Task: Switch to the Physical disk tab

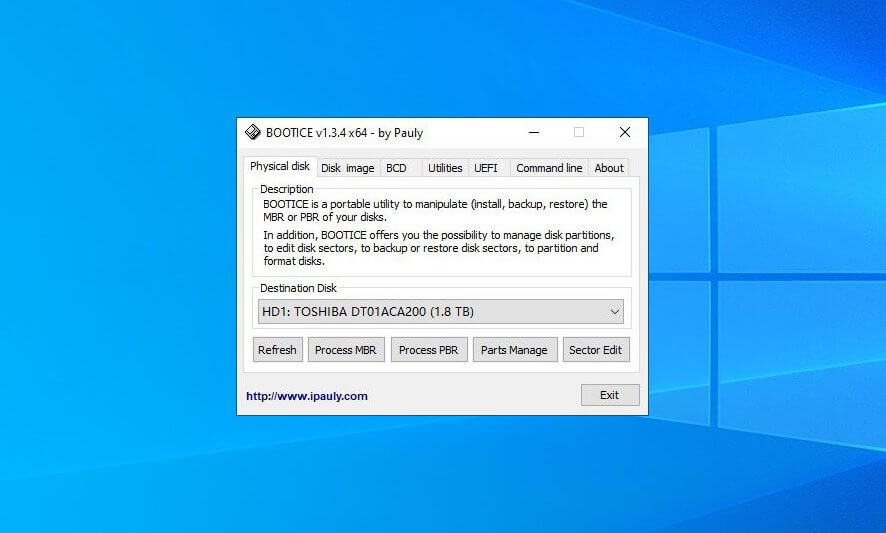Action: point(280,166)
